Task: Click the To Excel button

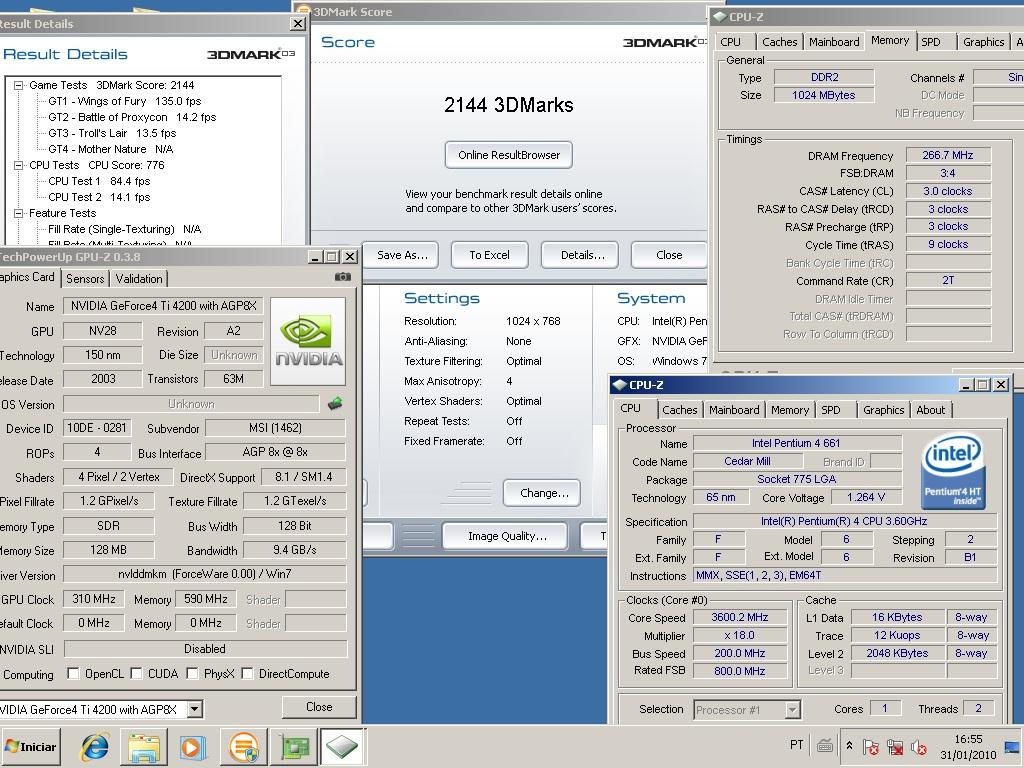Action: (x=489, y=255)
